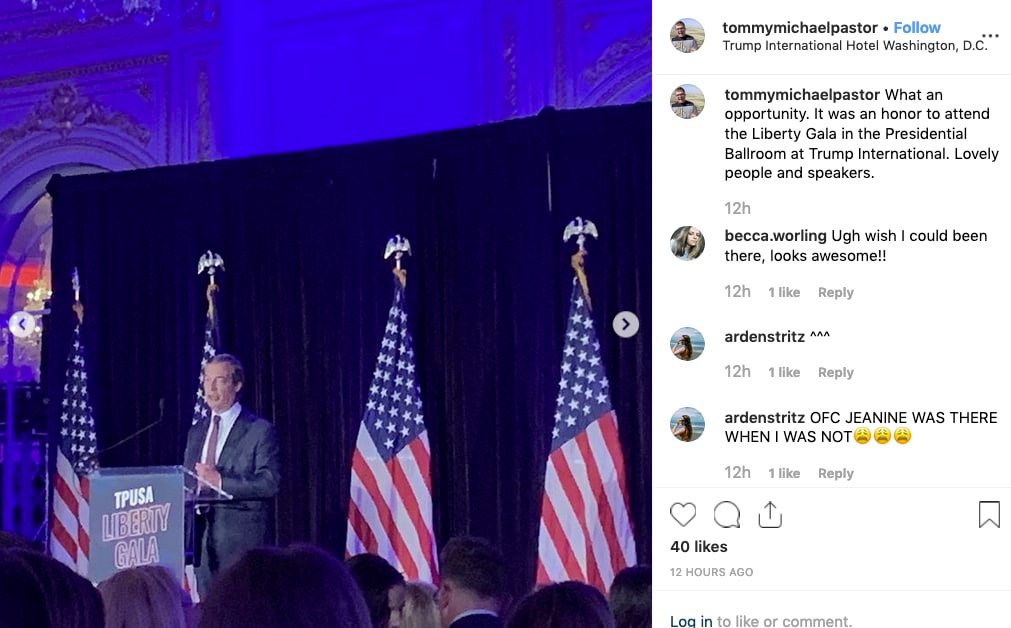View the list of 40 likes

[x=699, y=547]
